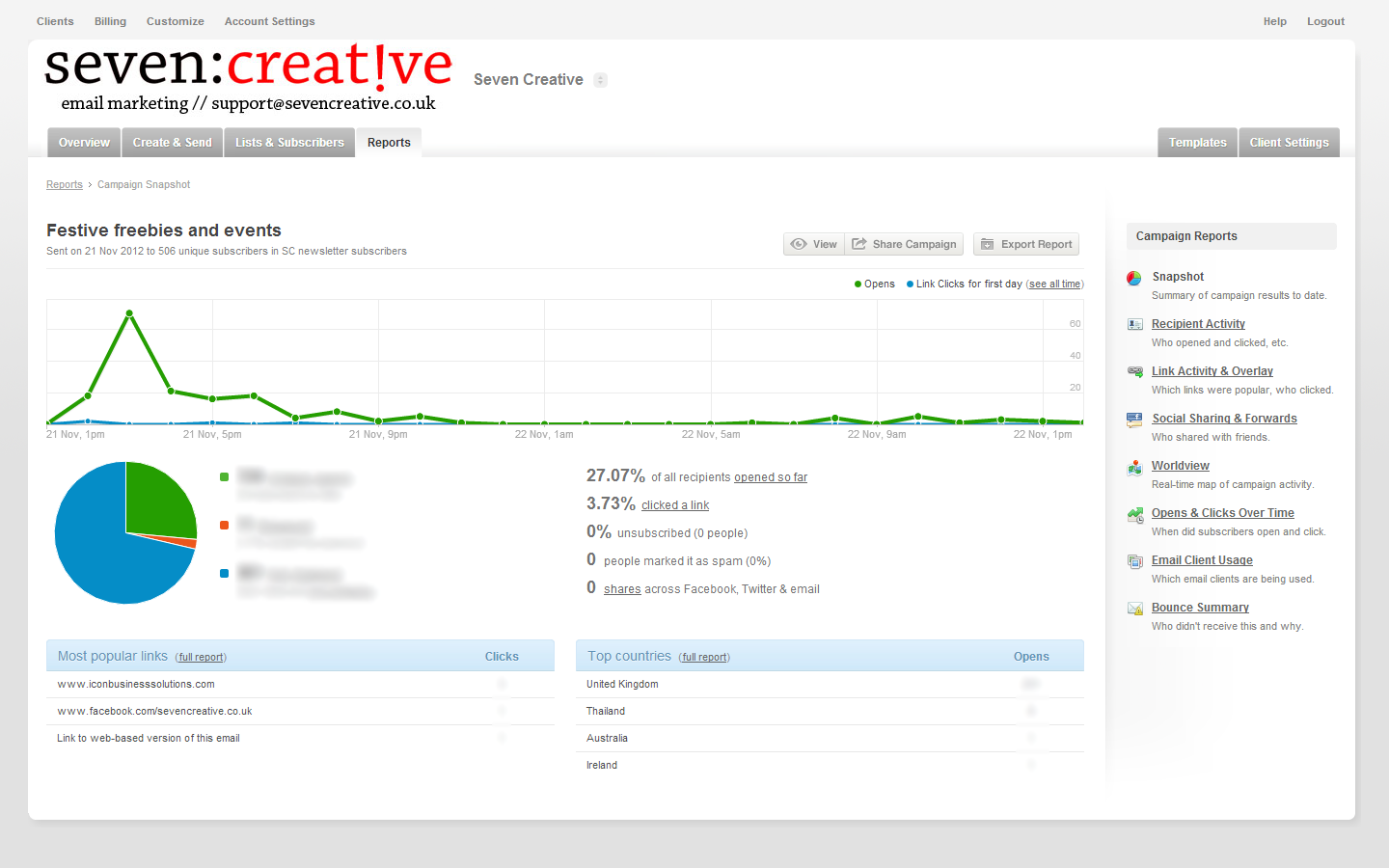Screen dimensions: 1389x868
Task: Click the Opens & Clicks Over Time icon
Action: 1135,514
